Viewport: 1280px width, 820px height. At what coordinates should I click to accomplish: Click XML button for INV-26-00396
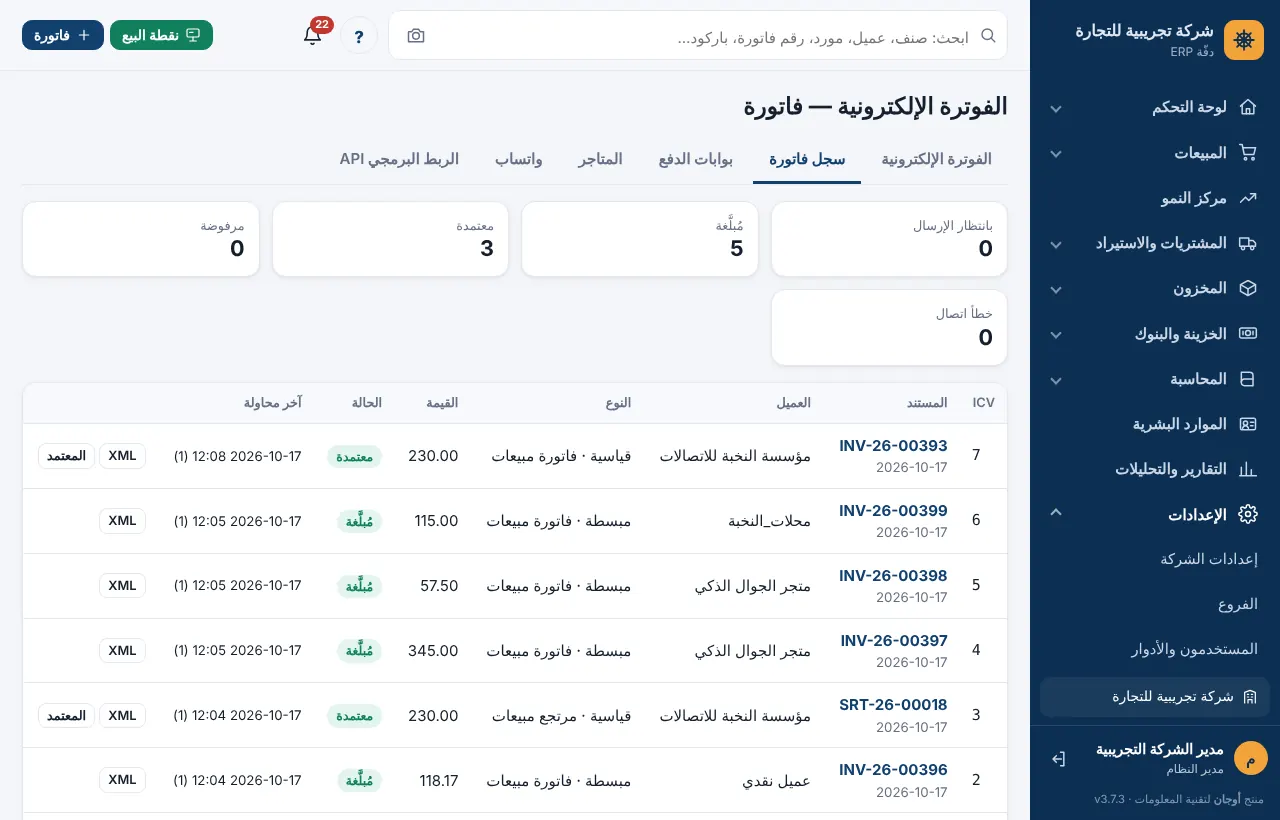click(122, 780)
